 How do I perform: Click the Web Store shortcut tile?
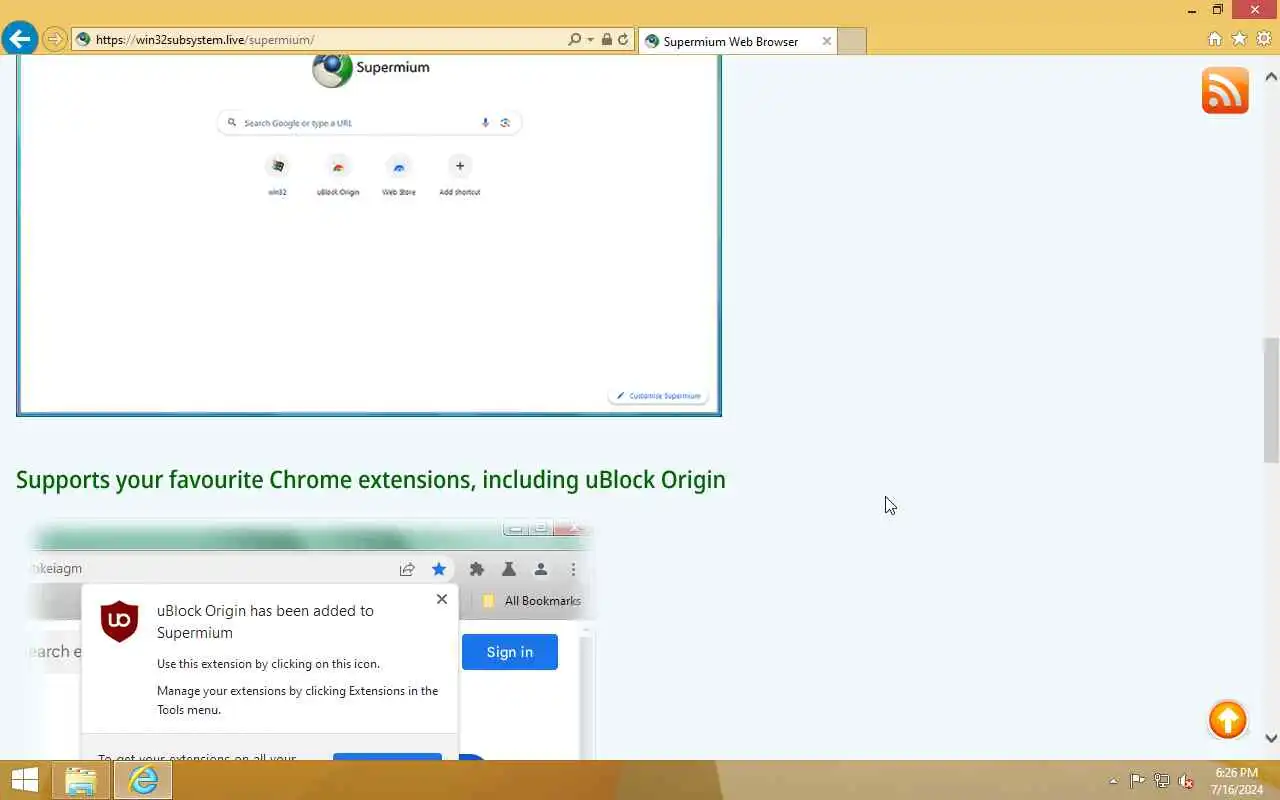399,175
